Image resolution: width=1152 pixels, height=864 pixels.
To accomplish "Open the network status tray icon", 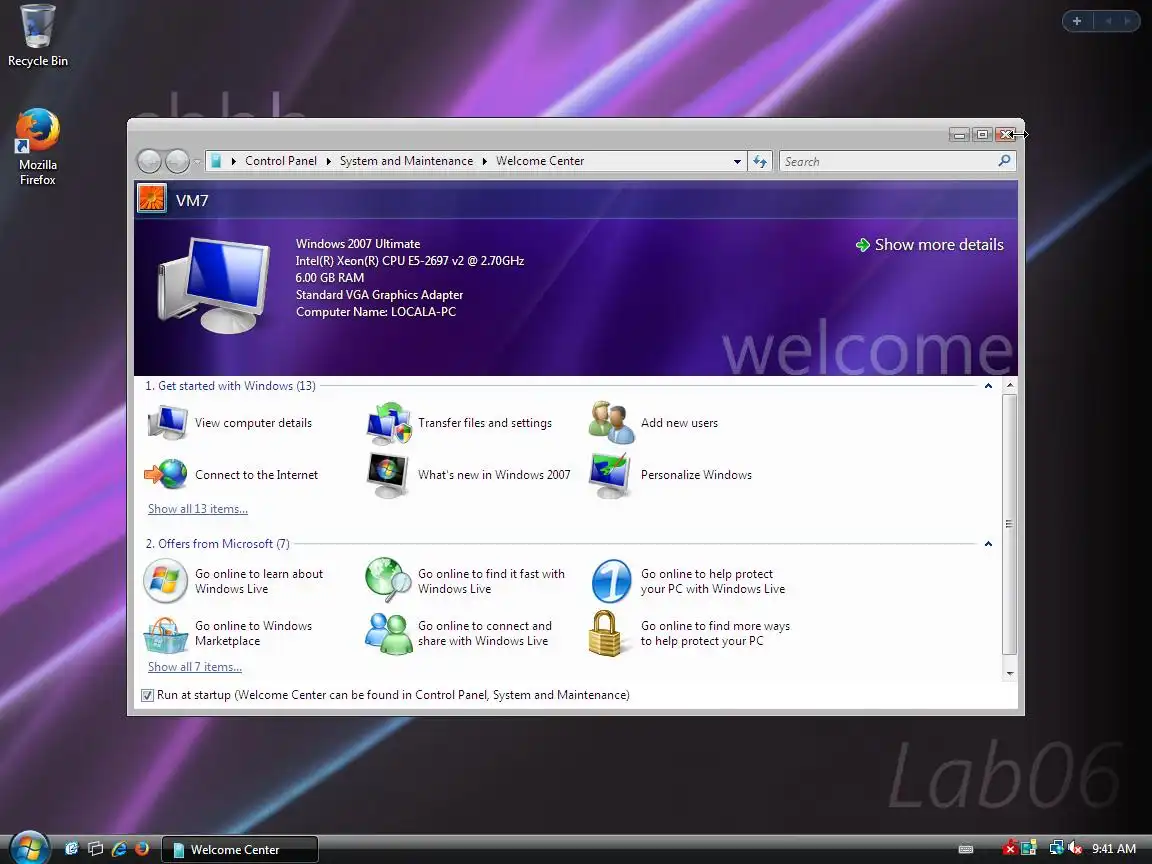I will (x=1056, y=849).
